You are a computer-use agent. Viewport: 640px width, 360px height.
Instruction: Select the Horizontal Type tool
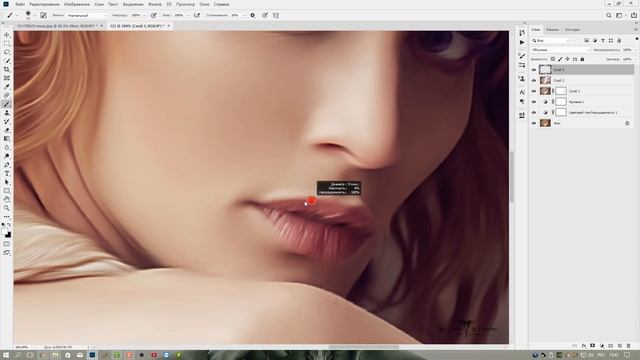tap(7, 173)
